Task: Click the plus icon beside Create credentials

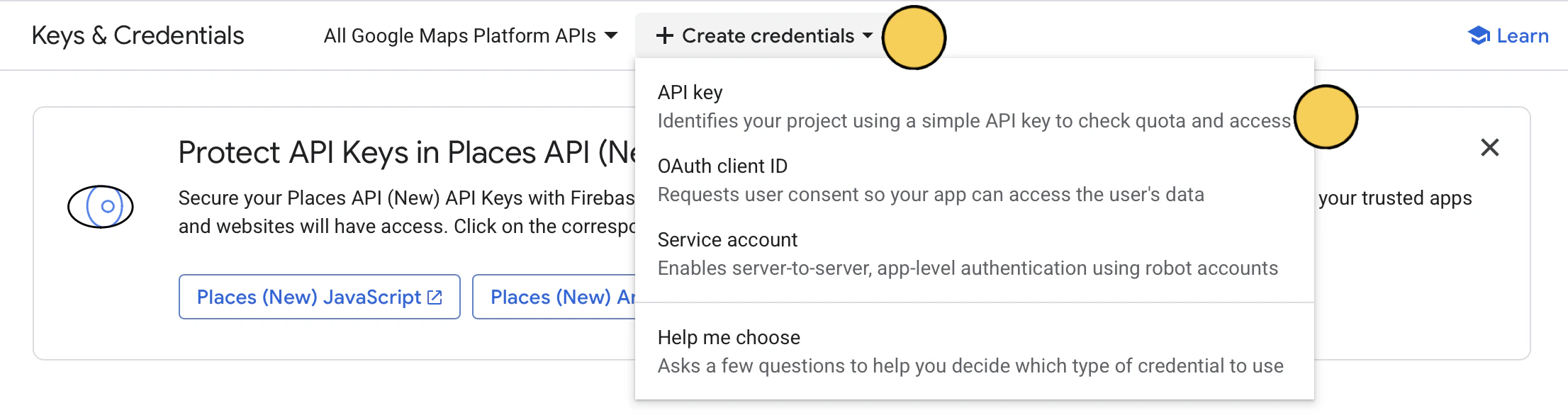Action: 664,35
